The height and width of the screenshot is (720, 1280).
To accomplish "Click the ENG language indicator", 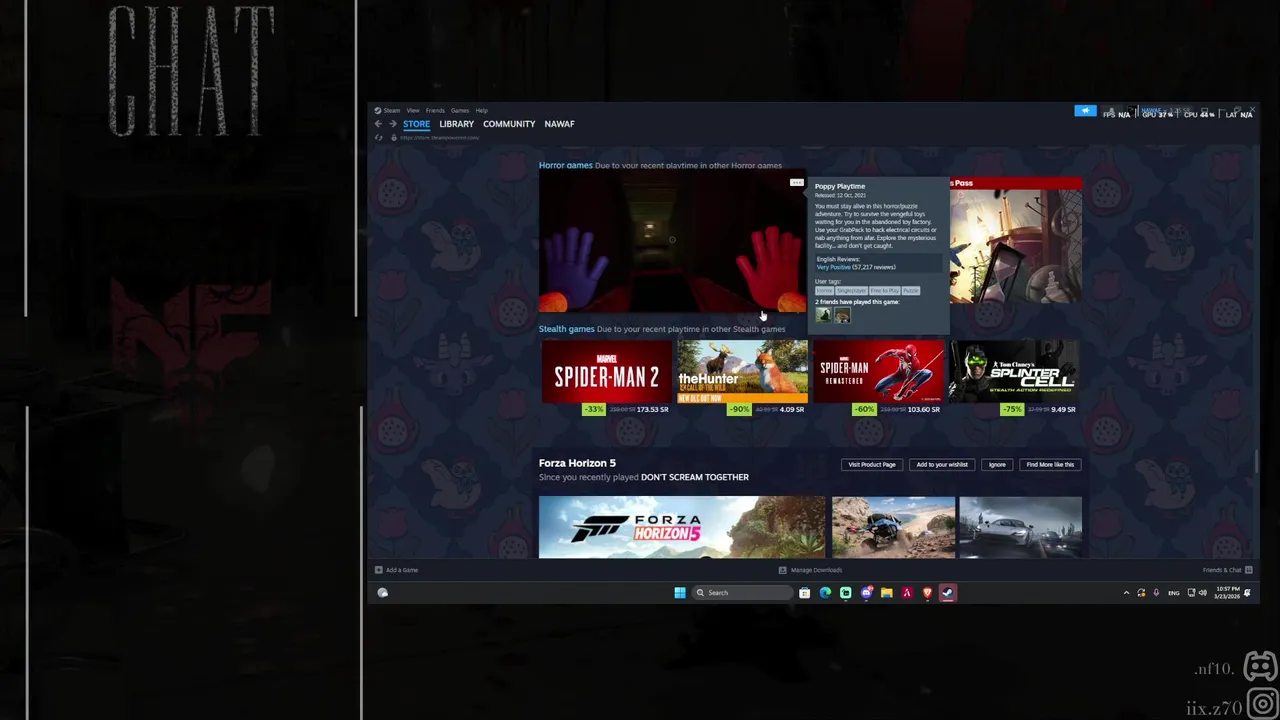I will 1174,593.
